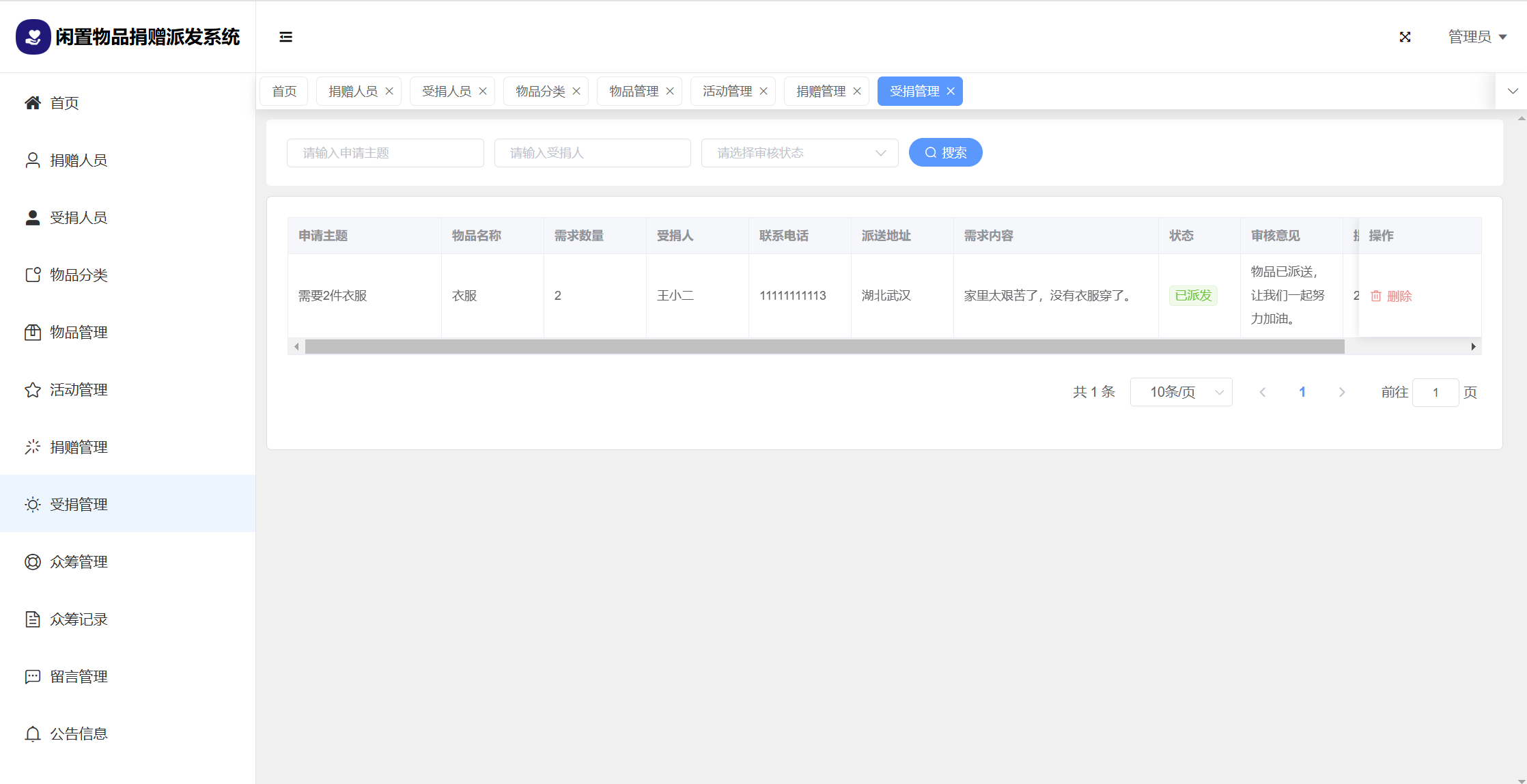Select 众筹管理 in the sidebar menu
1527x784 pixels.
(x=79, y=562)
